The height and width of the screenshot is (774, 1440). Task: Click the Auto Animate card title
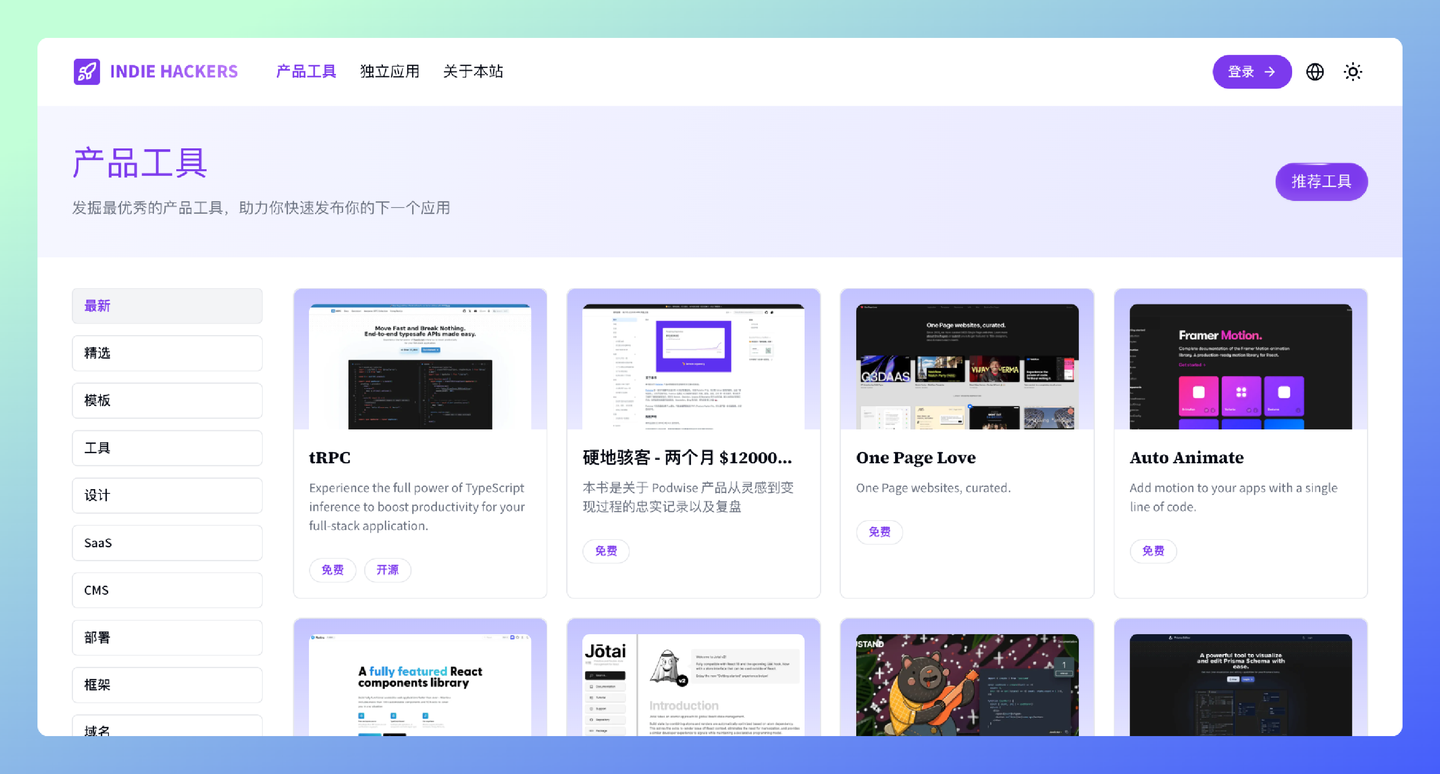1187,458
